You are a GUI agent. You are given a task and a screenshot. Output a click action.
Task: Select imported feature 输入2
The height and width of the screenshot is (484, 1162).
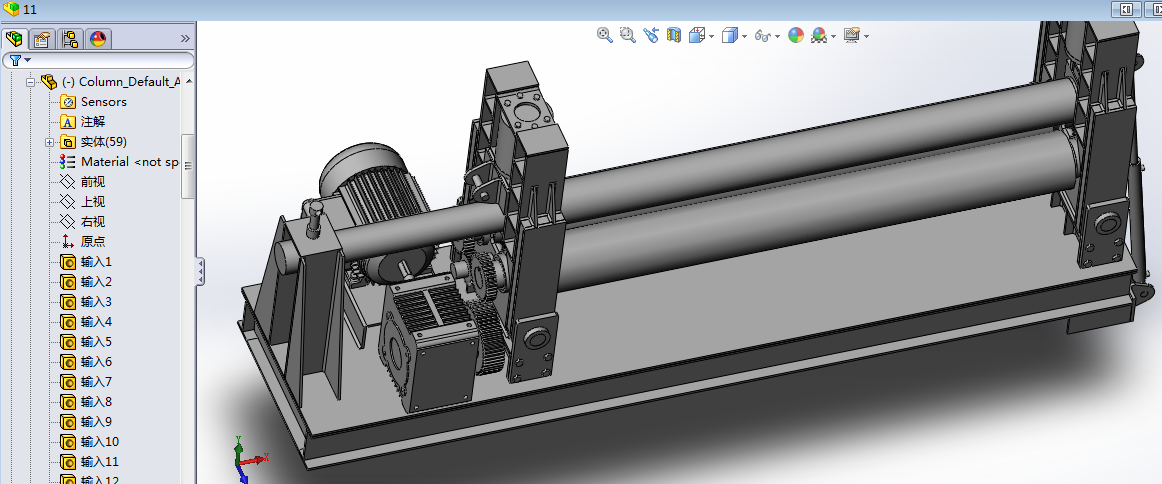[x=86, y=282]
